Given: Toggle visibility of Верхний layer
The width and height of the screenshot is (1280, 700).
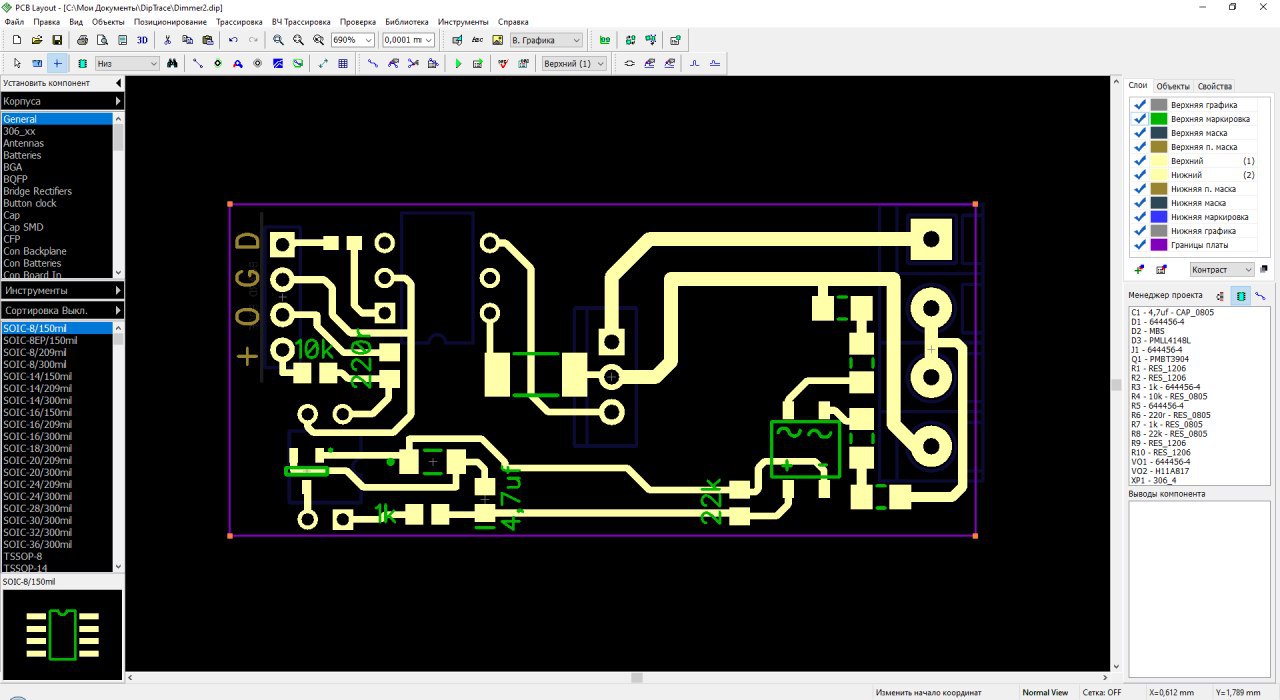Looking at the screenshot, I should coord(1139,160).
